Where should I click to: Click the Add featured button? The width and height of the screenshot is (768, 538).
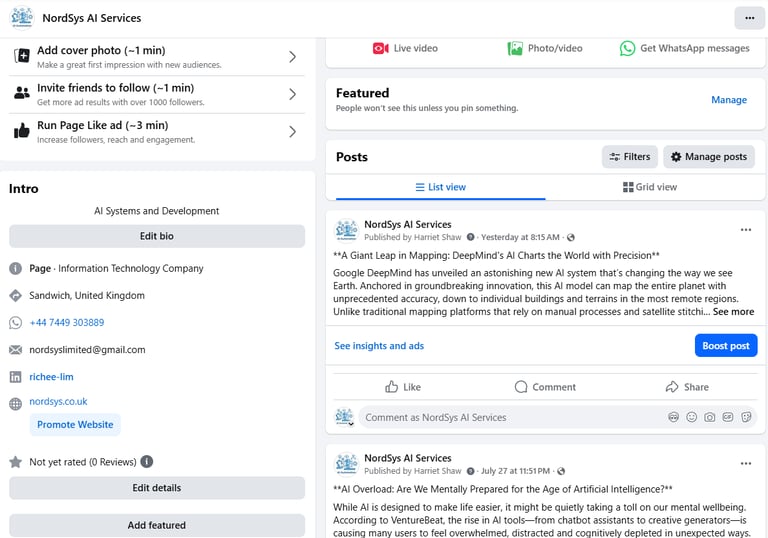[x=157, y=525]
